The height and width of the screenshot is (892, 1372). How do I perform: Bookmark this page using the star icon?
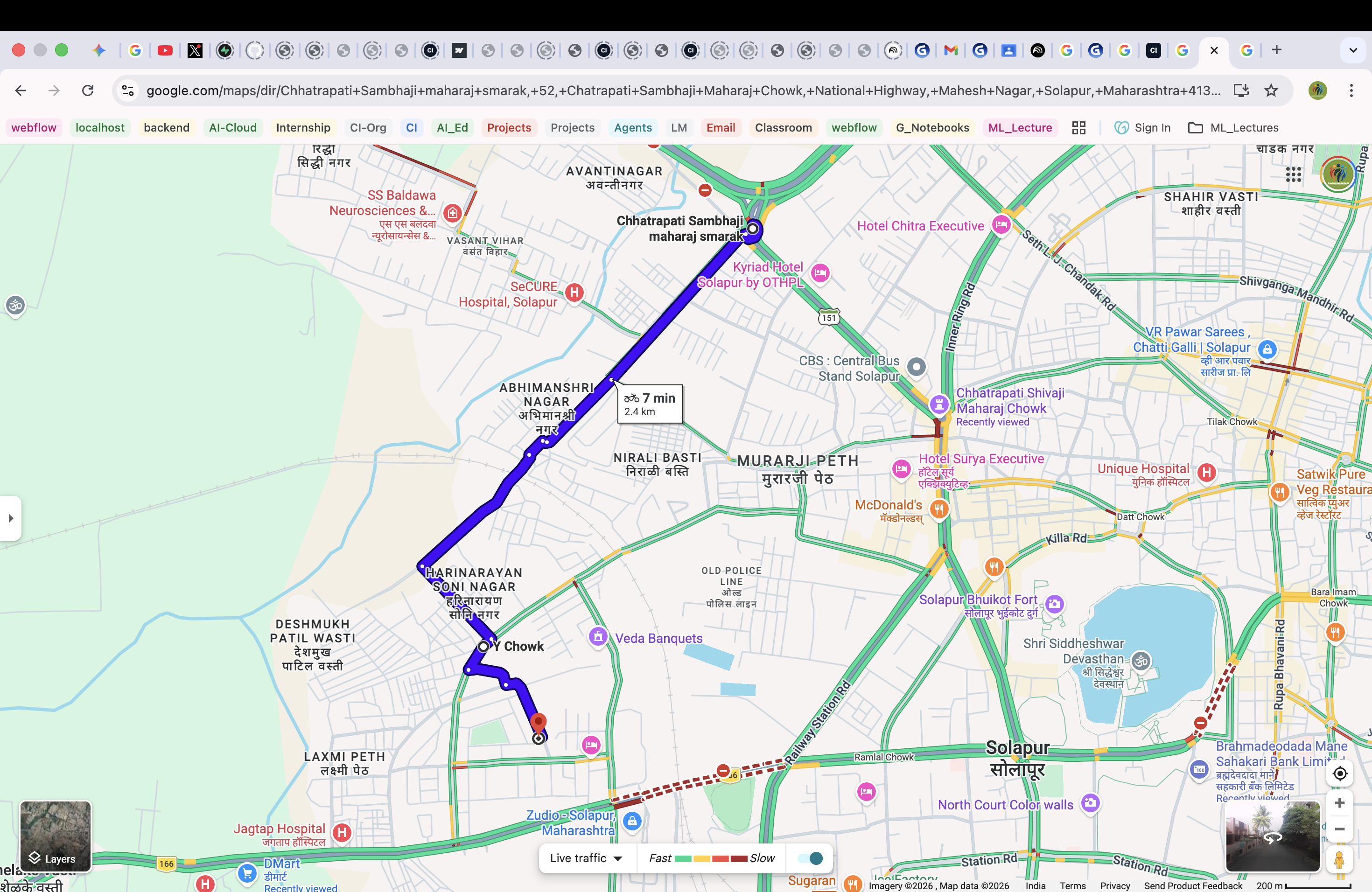coord(1271,91)
